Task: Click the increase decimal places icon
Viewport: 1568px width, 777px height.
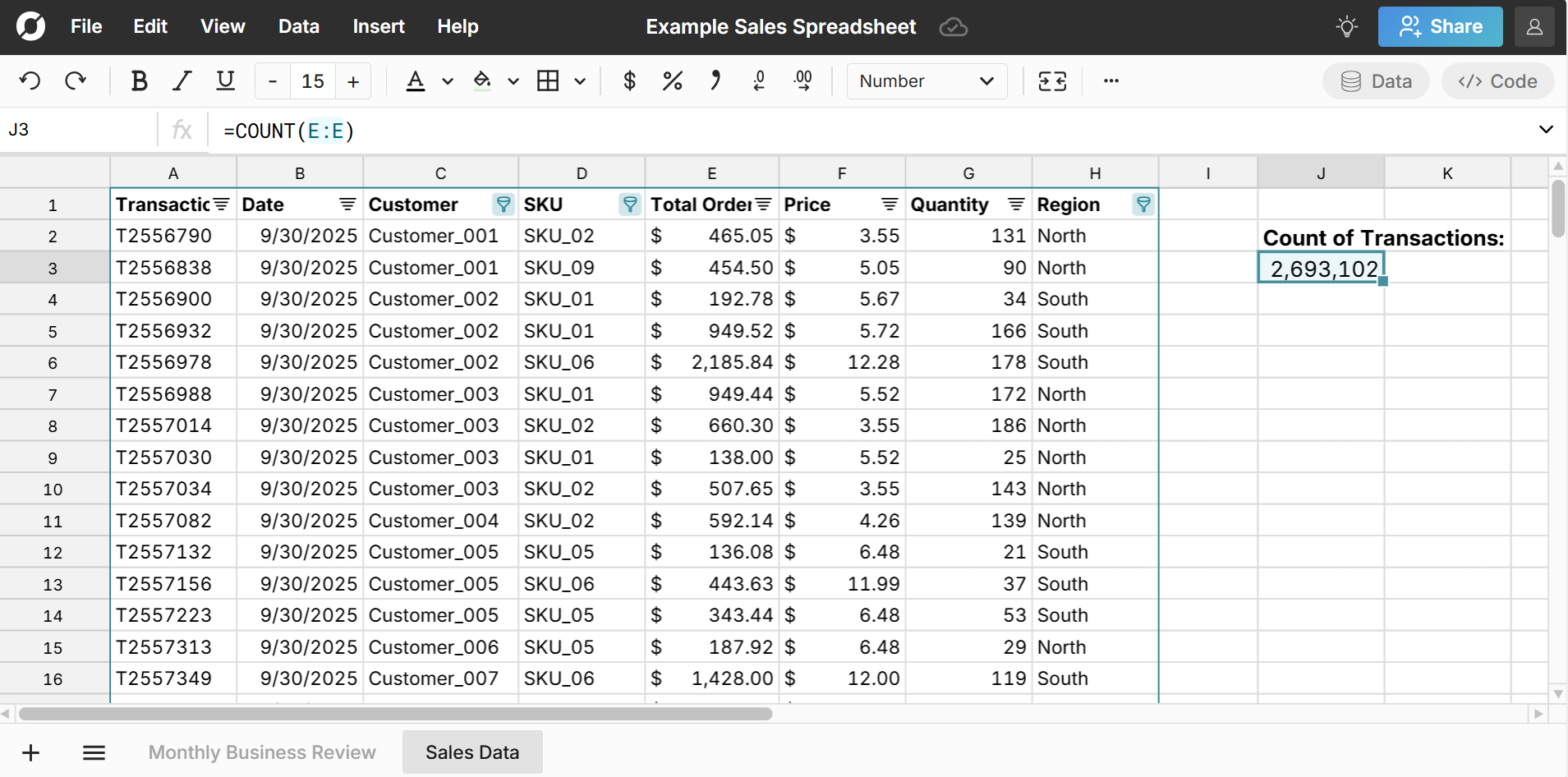Action: (x=802, y=81)
